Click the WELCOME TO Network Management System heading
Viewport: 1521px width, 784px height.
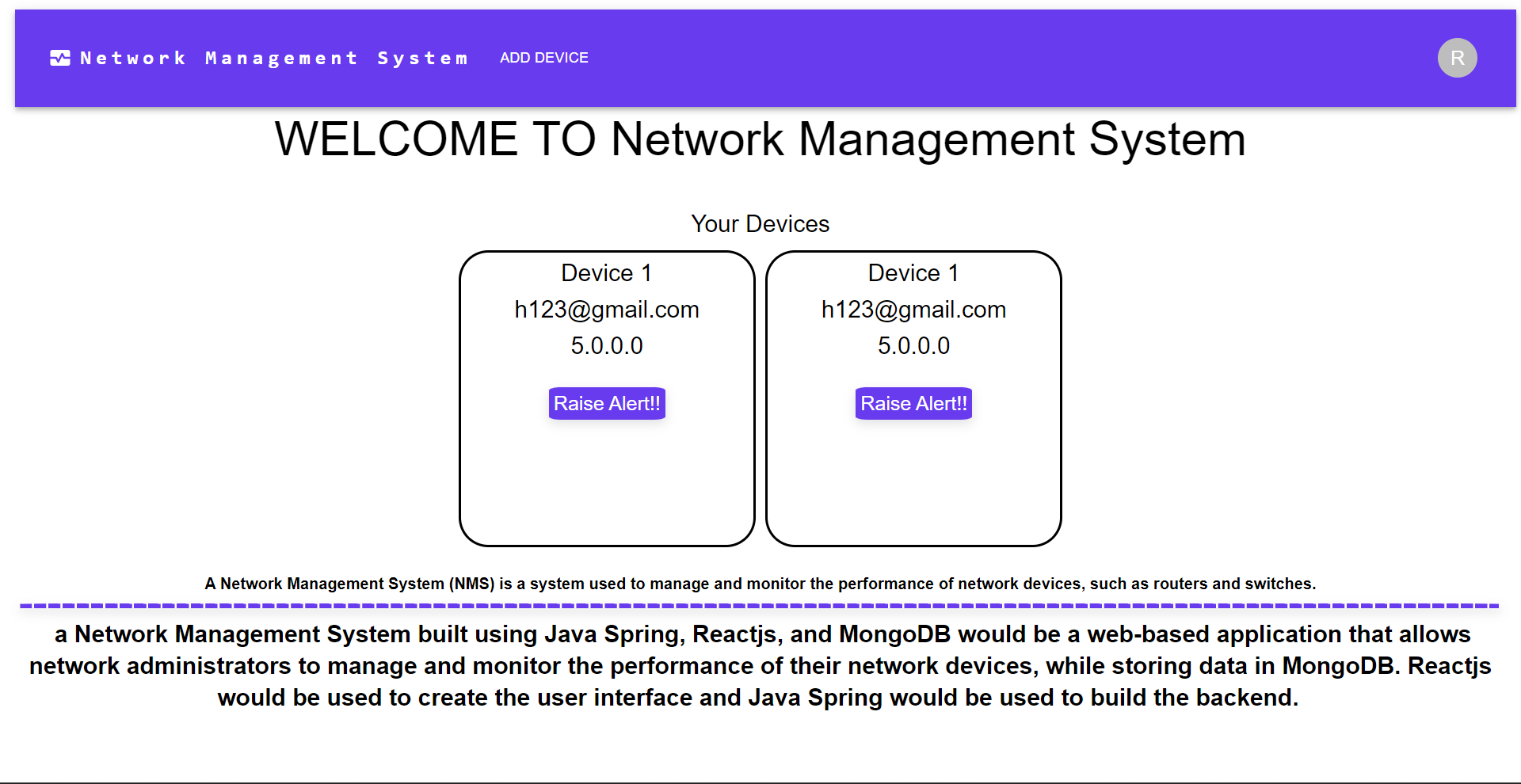[759, 139]
